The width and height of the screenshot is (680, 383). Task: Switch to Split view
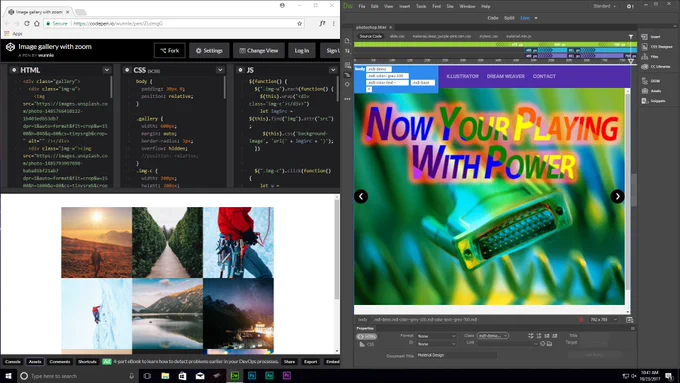coord(509,18)
